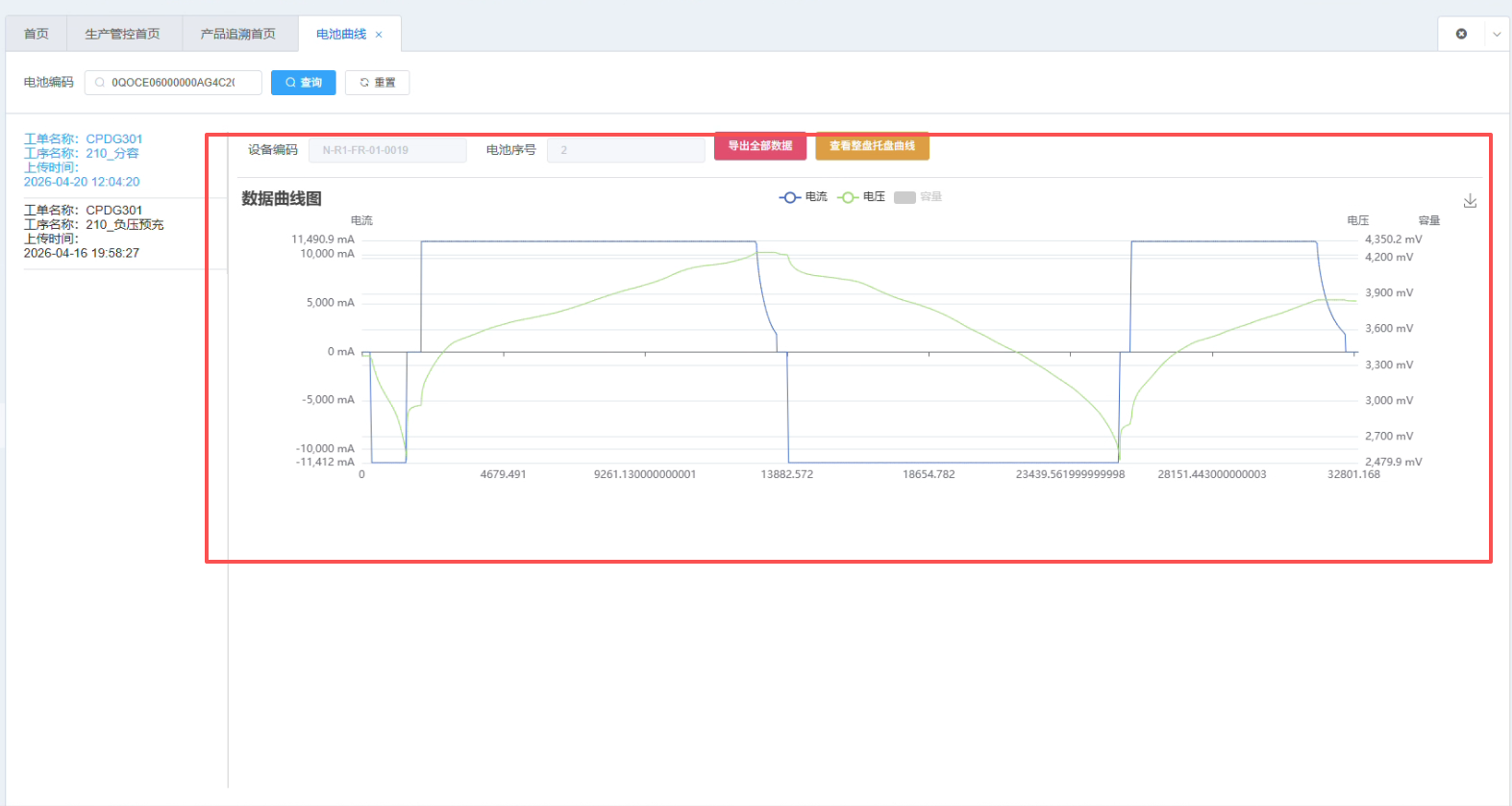The height and width of the screenshot is (806, 1512).
Task: Select the 电池曲线 tab
Action: [341, 34]
